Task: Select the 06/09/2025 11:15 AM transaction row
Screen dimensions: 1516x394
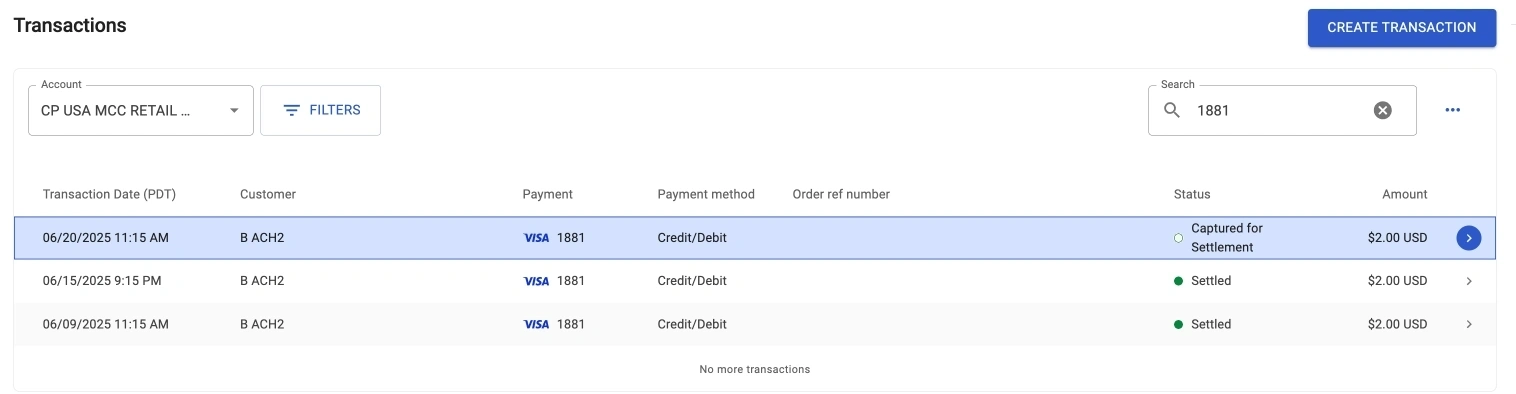Action: (x=755, y=324)
